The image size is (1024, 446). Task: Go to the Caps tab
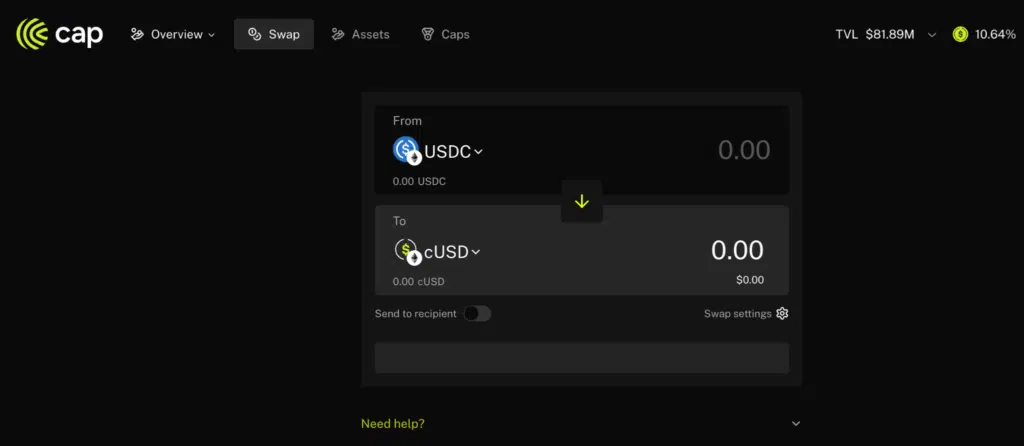pyautogui.click(x=445, y=35)
